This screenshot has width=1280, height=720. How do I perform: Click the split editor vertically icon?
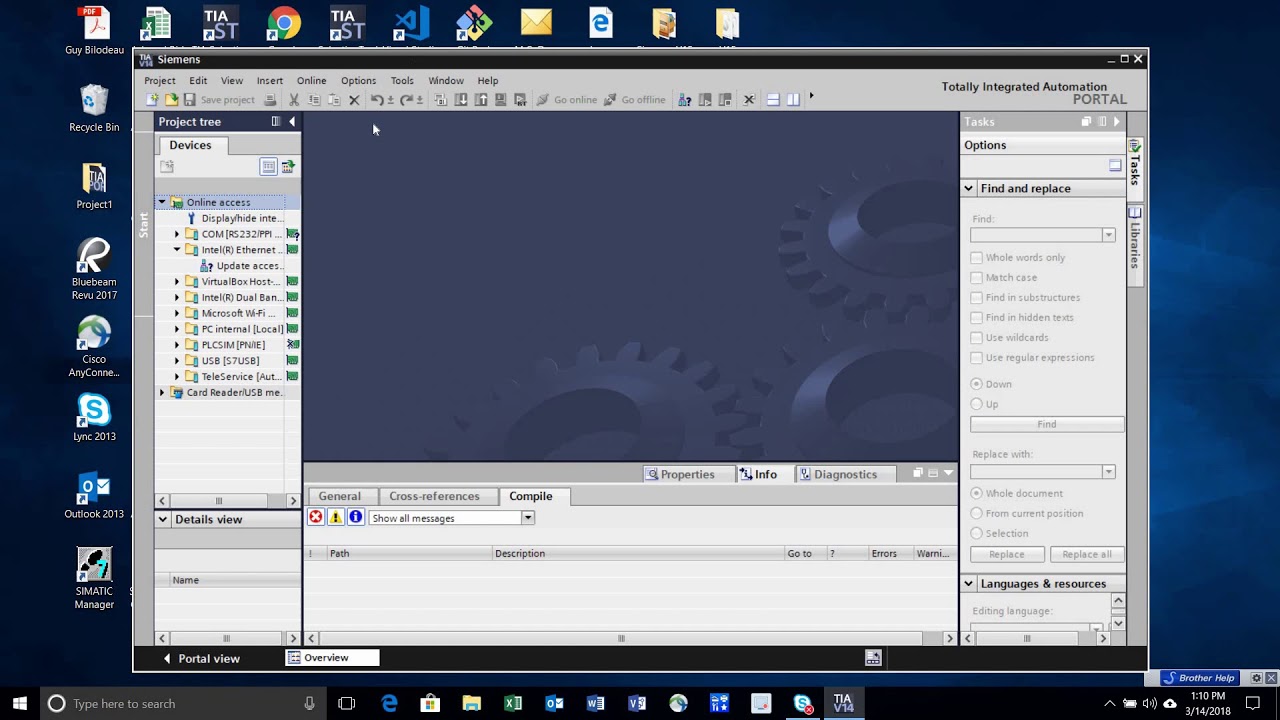(793, 100)
